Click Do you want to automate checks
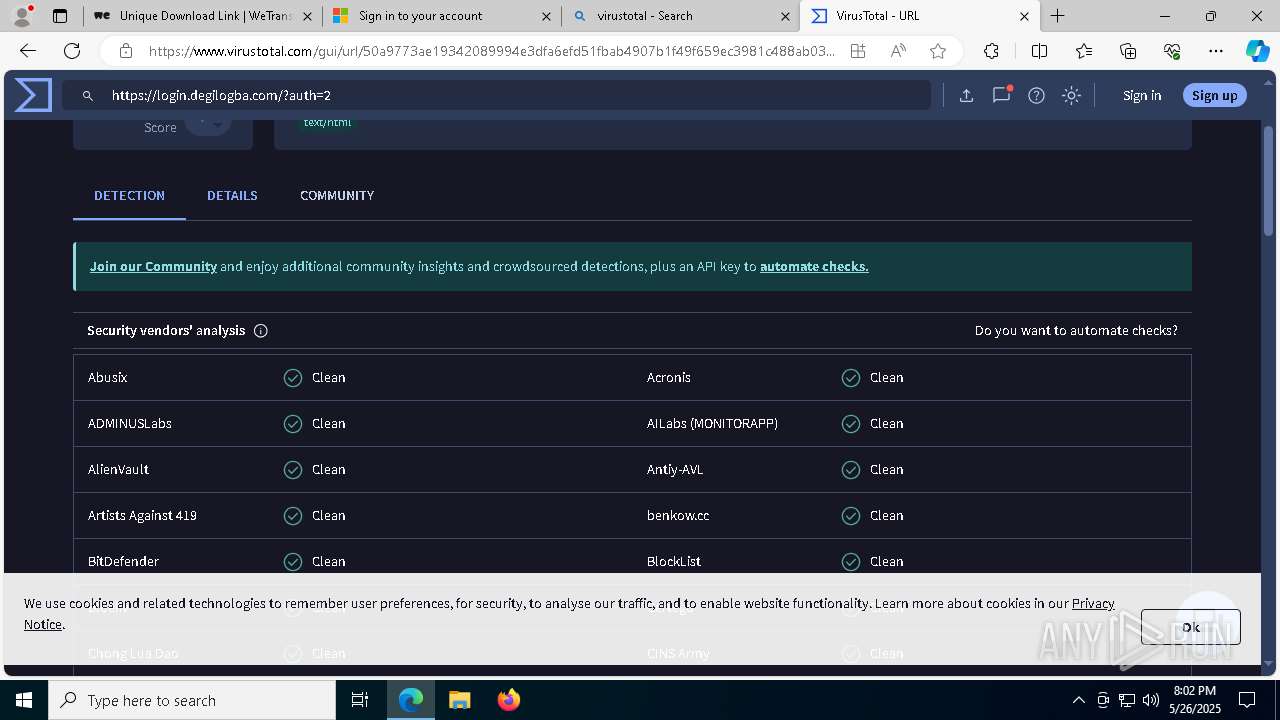The width and height of the screenshot is (1280, 720). pyautogui.click(x=1076, y=331)
